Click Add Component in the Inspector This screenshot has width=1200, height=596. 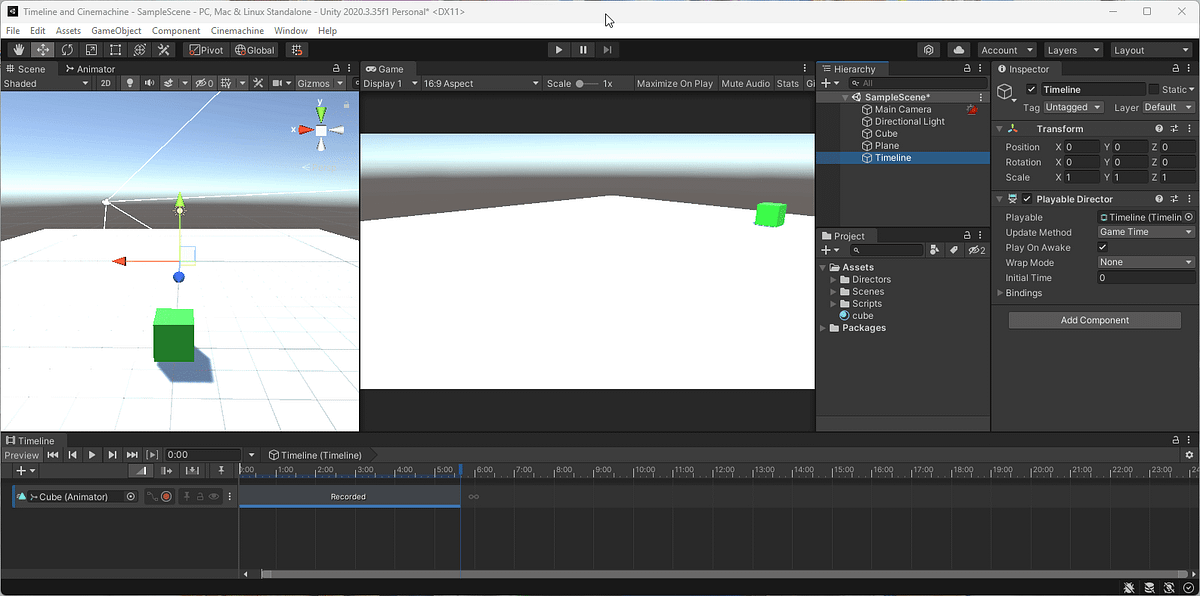coord(1094,319)
